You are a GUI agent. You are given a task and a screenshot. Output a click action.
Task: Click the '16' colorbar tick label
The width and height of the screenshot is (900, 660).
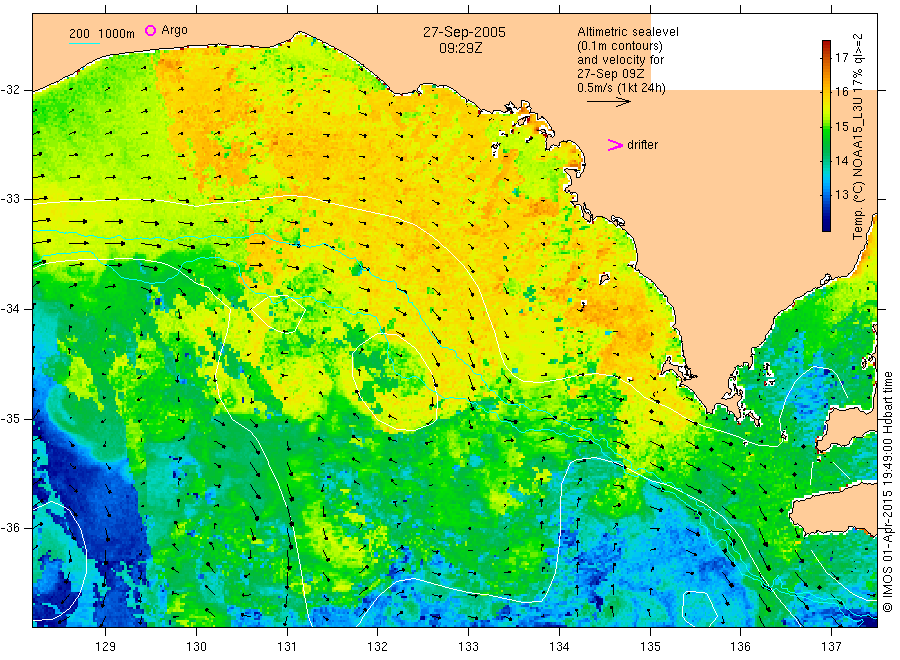841,92
